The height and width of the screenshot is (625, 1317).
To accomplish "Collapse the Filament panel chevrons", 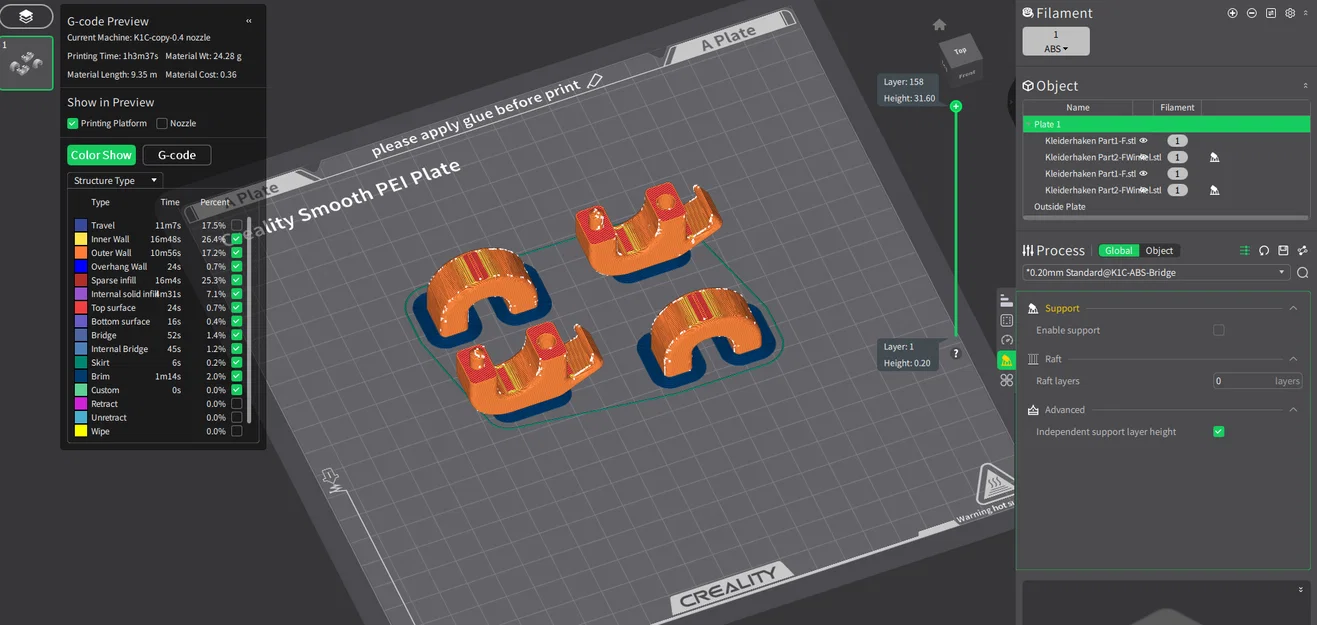I will [x=1305, y=13].
